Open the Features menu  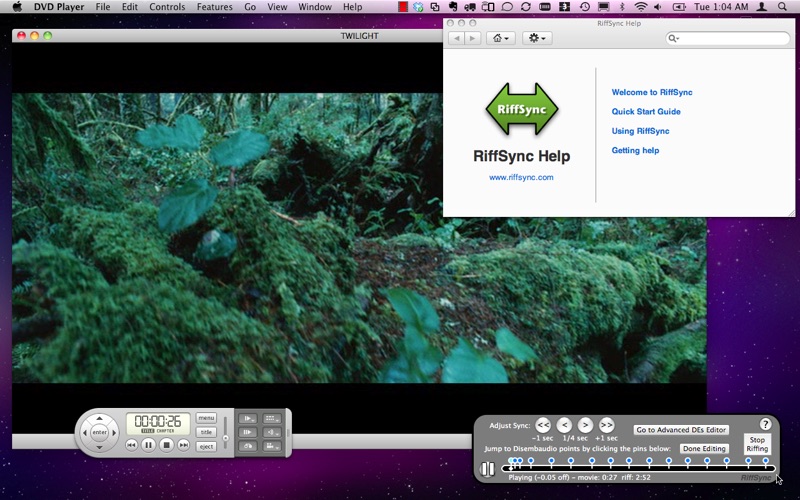tap(214, 7)
